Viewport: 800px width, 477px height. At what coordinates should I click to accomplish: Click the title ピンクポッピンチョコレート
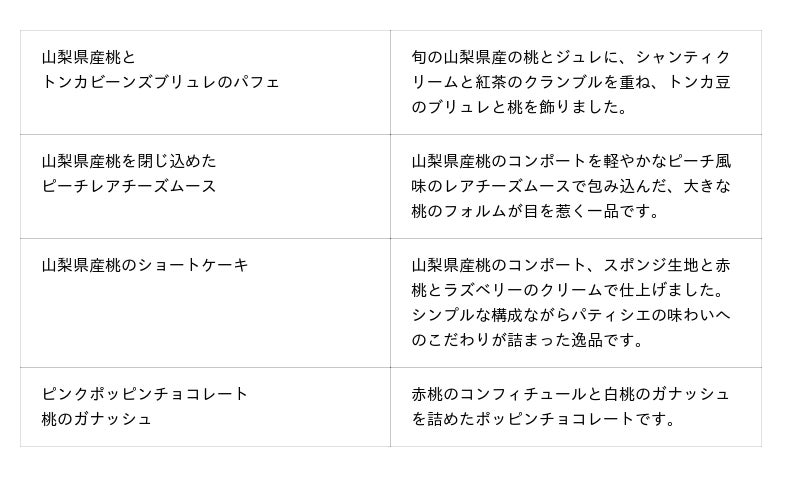coord(145,394)
